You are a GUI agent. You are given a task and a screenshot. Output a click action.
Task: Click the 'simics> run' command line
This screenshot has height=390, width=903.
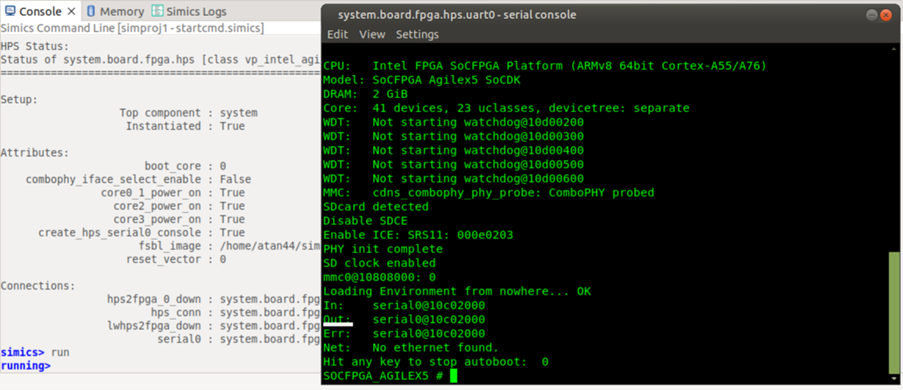click(x=35, y=352)
